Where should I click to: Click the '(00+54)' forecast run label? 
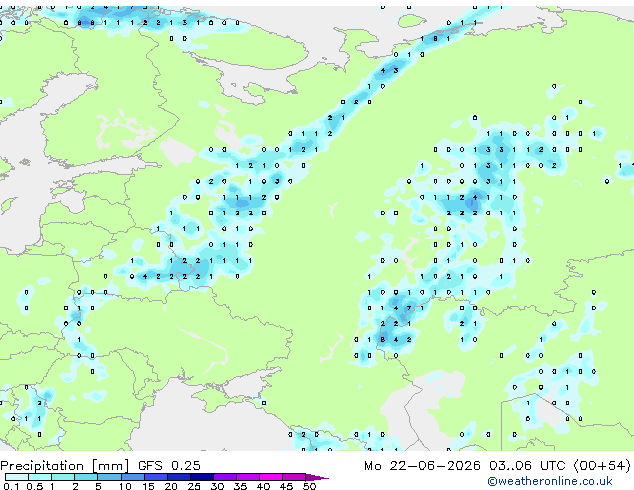tap(602, 465)
